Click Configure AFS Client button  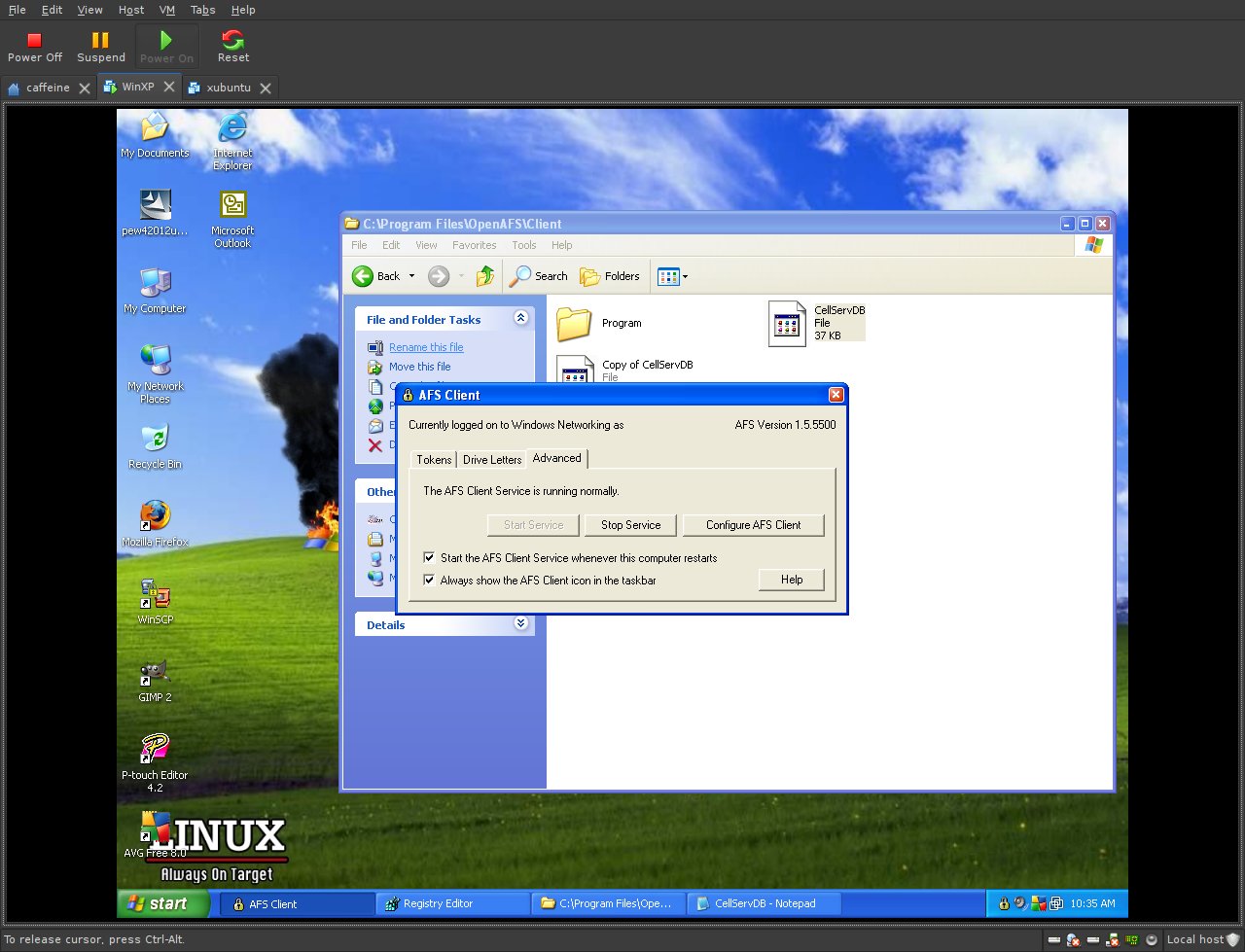pos(754,525)
